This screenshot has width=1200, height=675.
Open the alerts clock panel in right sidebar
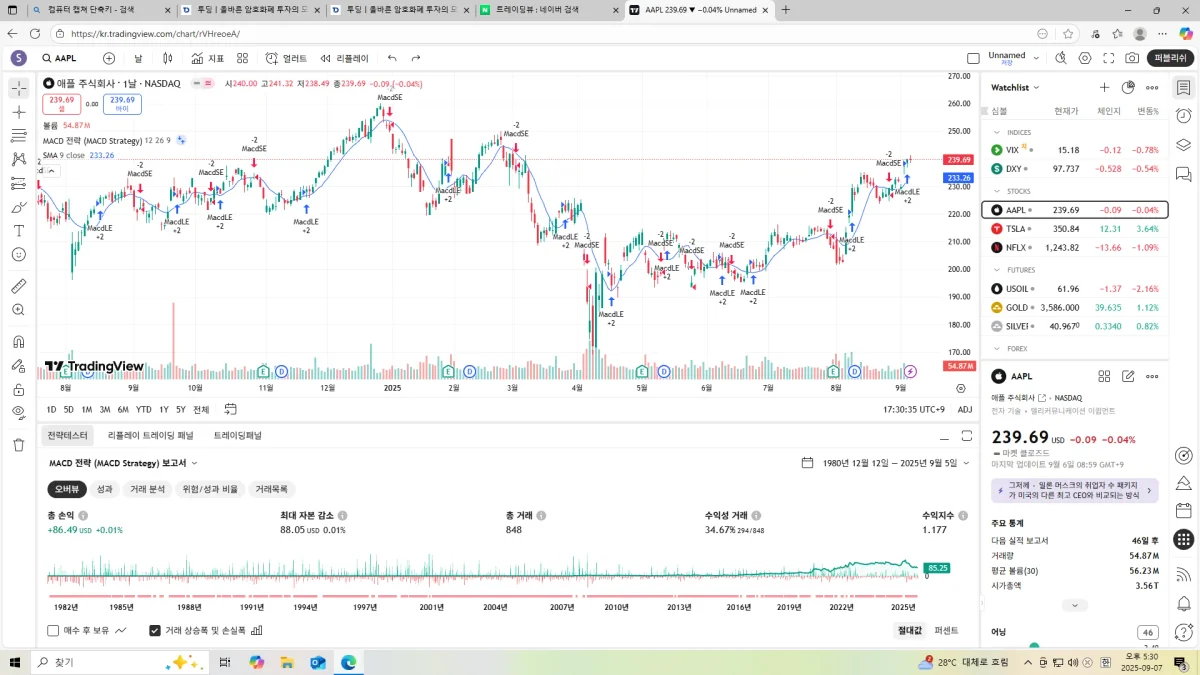point(1184,116)
